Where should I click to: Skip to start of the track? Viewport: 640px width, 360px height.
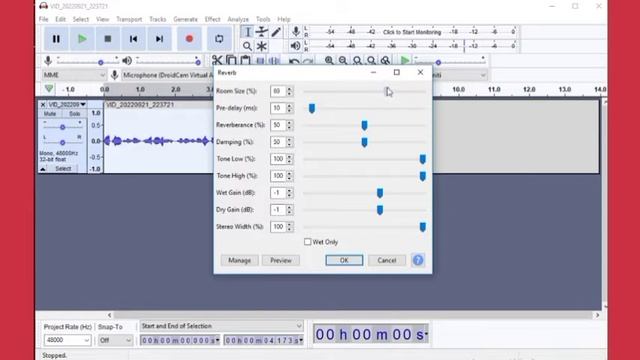(133, 39)
